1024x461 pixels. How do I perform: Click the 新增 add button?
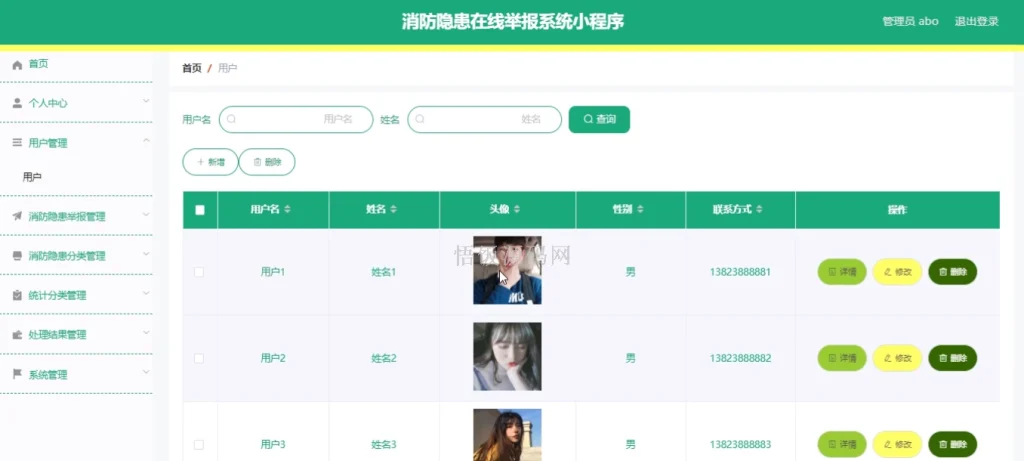pos(210,162)
